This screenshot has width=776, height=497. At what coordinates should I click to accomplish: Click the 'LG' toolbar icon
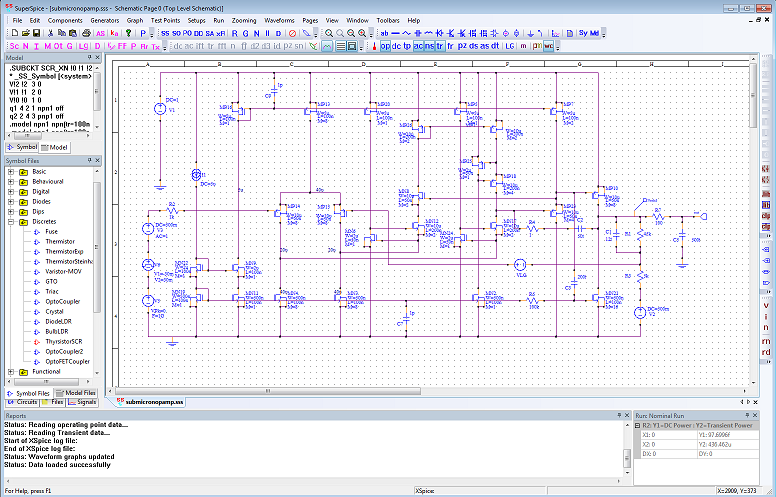[x=510, y=46]
